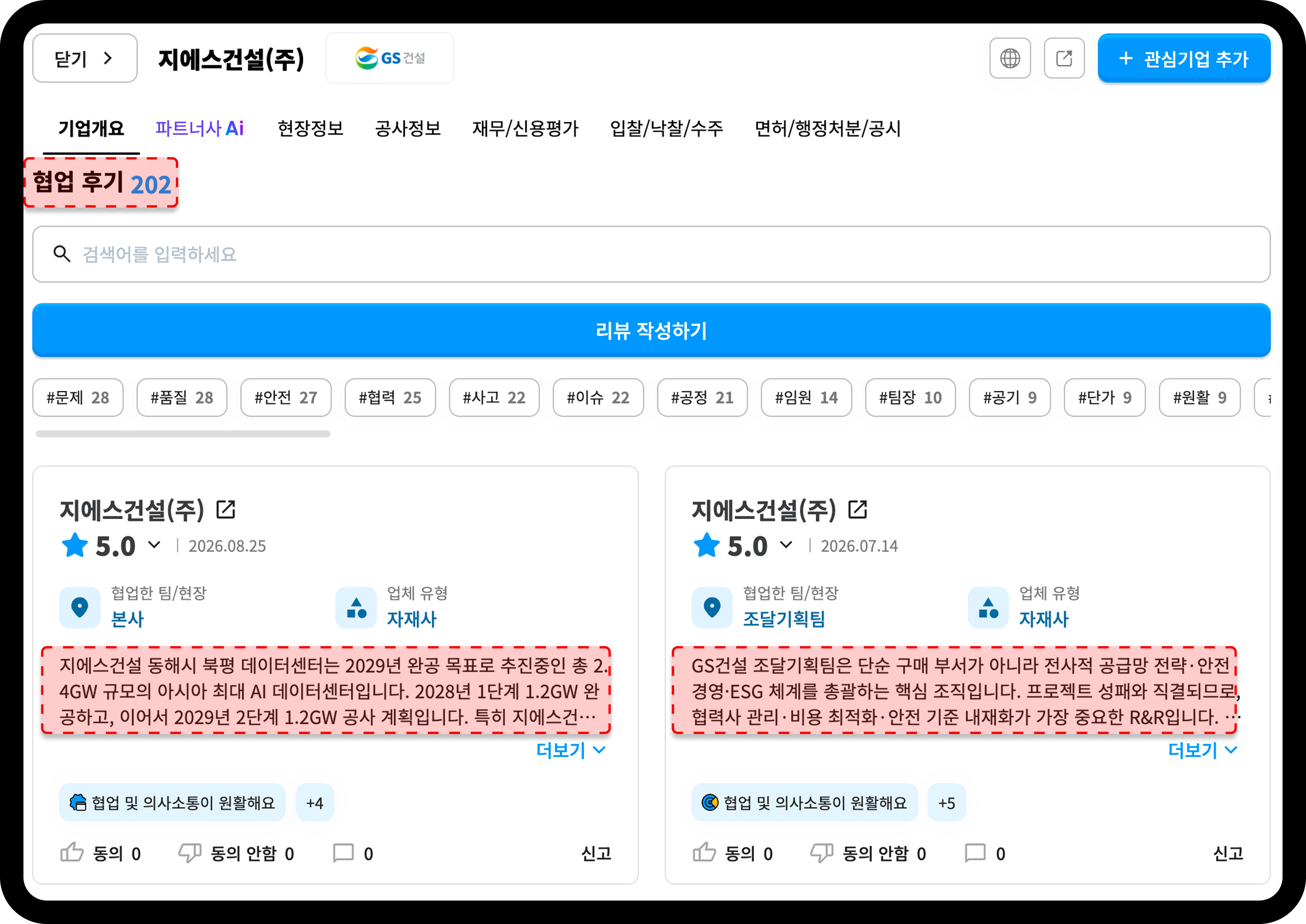Filter reviews by #문제 28 tag

[78, 398]
